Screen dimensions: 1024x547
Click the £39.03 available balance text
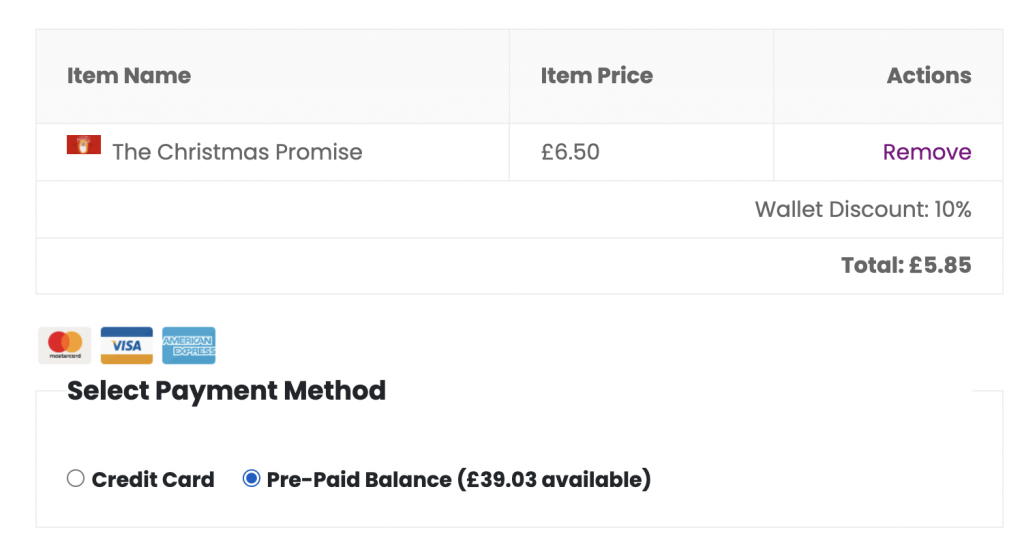pyautogui.click(x=553, y=480)
